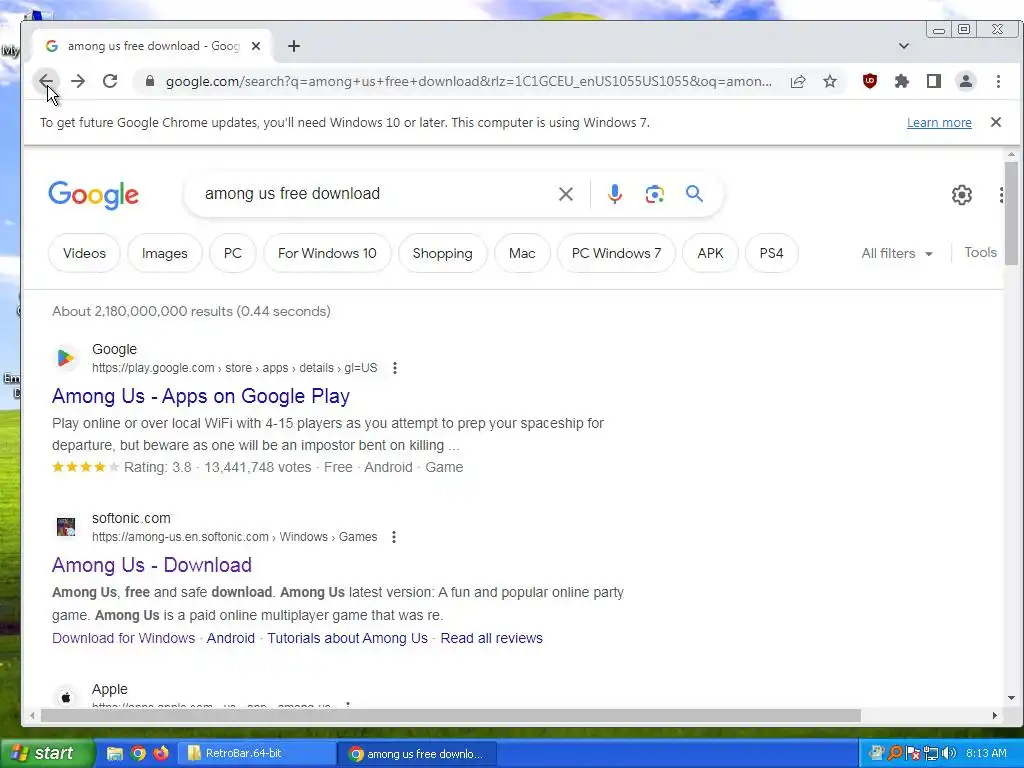1024x768 pixels.
Task: Open the Chrome three-dot menu
Action: click(x=998, y=81)
